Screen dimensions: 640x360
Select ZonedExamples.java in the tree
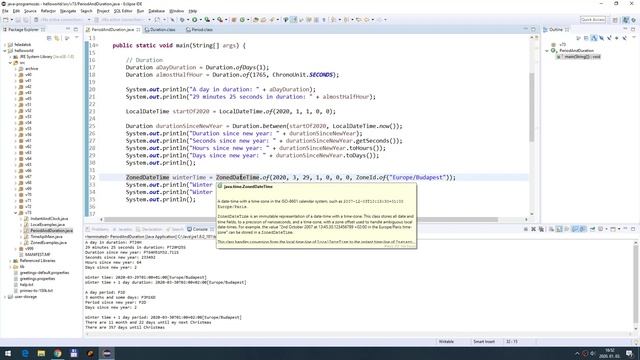(x=48, y=242)
